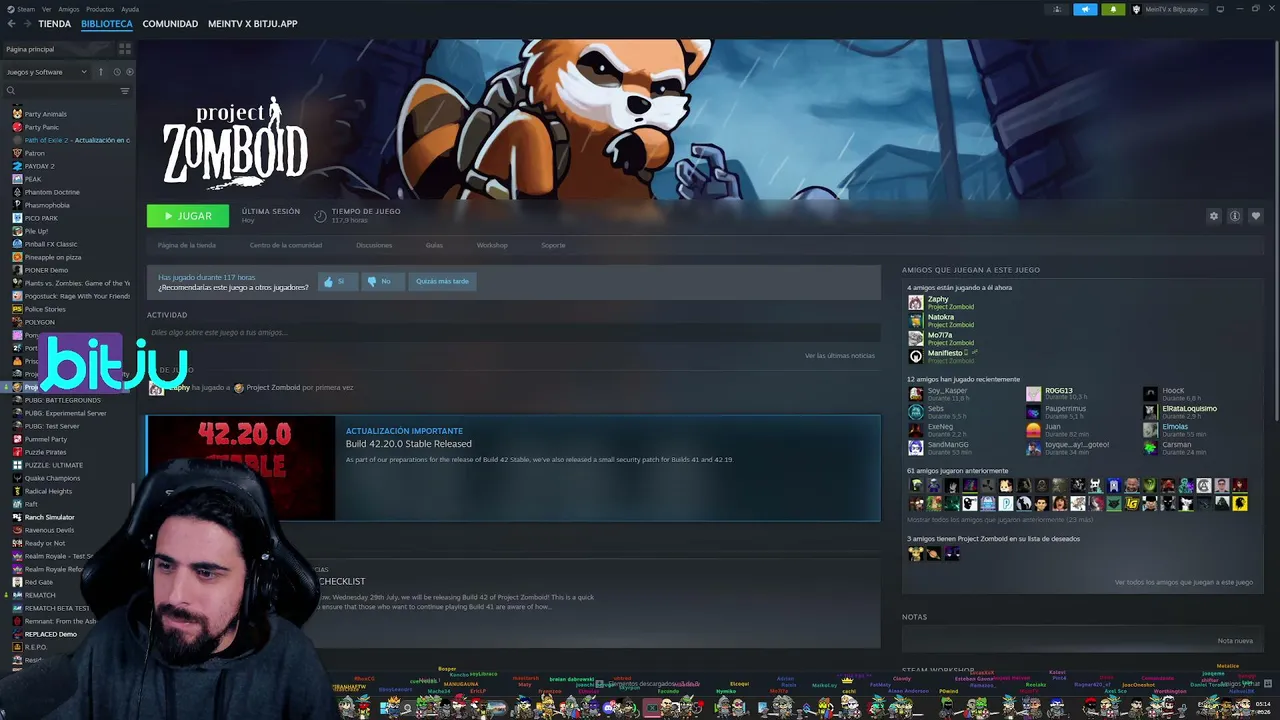
Task: Open the game settings gear icon
Action: pyautogui.click(x=1214, y=216)
